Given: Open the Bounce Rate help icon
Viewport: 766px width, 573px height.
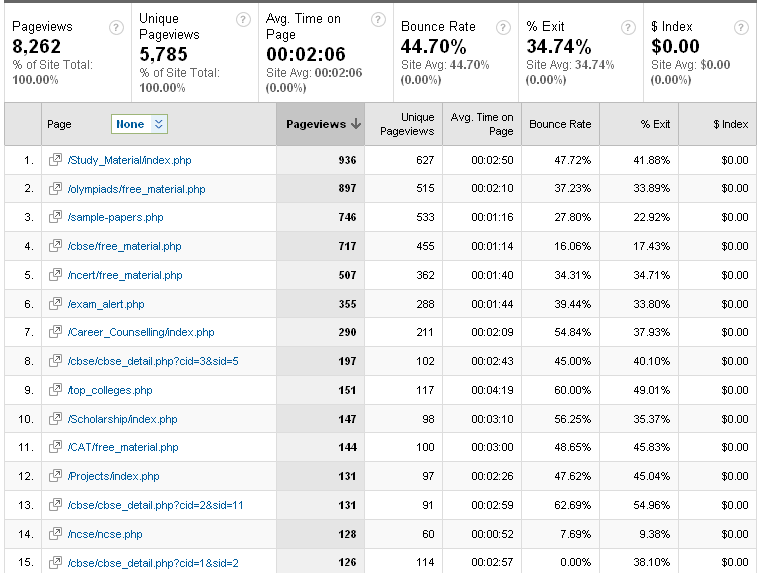Looking at the screenshot, I should 503,27.
